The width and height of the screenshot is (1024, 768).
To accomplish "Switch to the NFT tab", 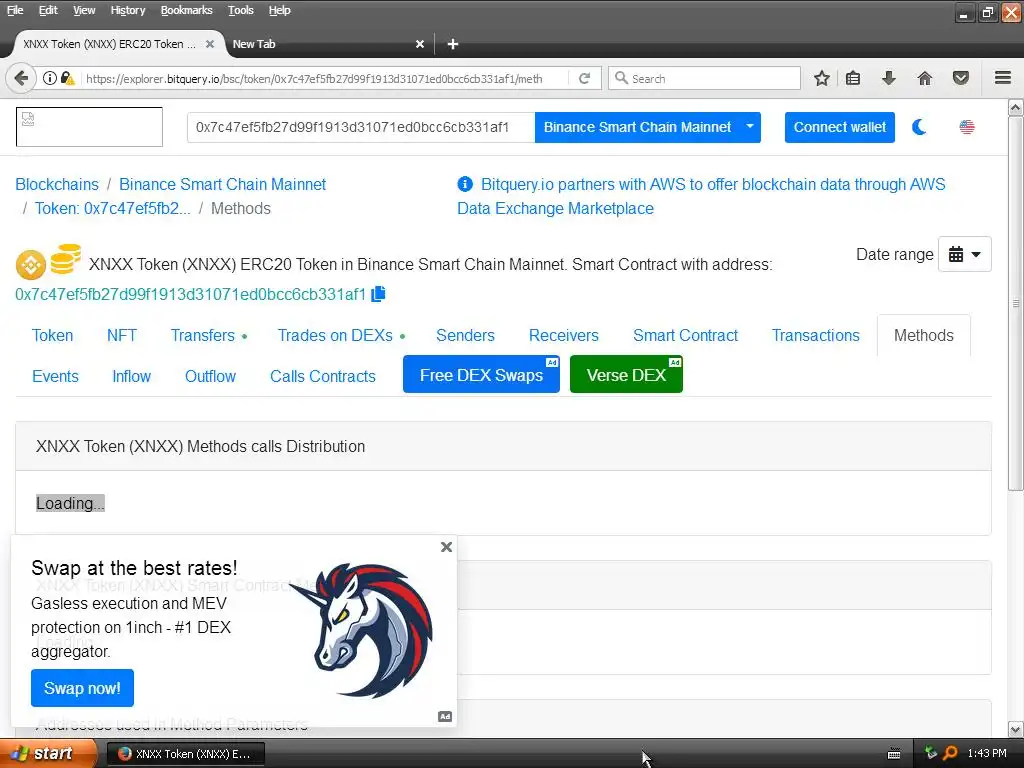I will pyautogui.click(x=121, y=335).
